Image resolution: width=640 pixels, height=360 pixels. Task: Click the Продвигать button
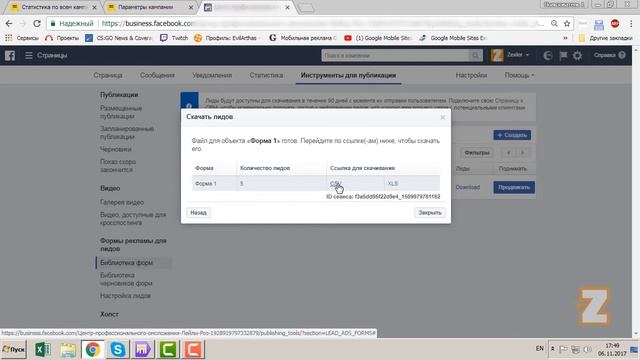tap(514, 187)
